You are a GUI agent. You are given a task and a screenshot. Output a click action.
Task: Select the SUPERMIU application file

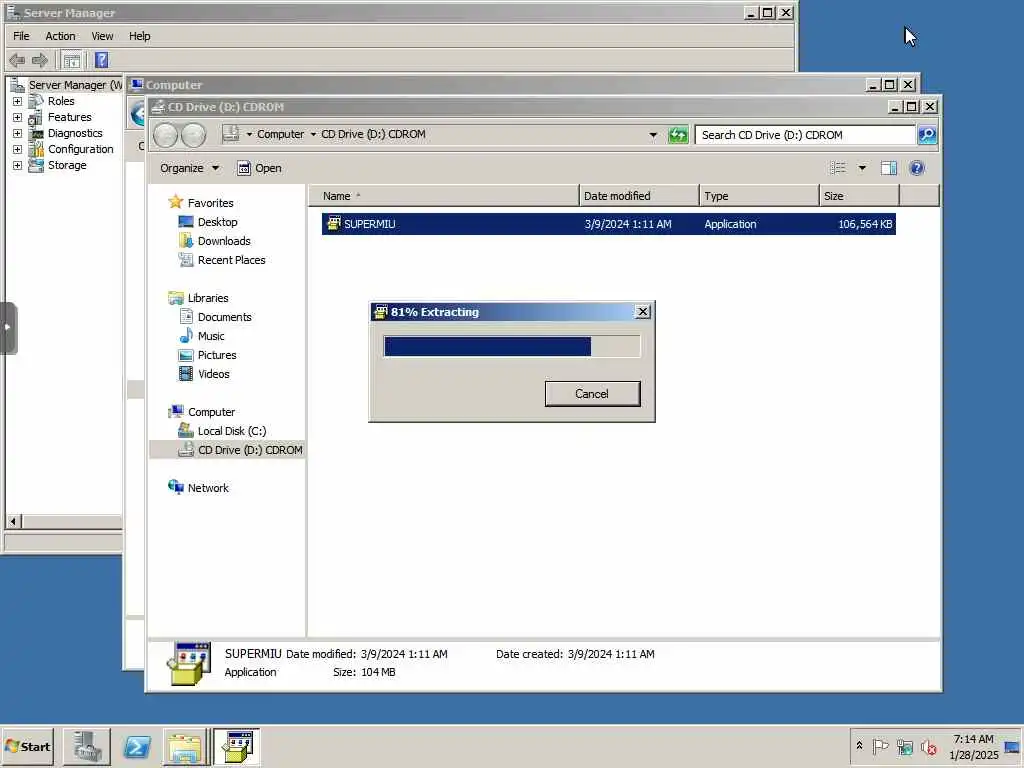(608, 224)
